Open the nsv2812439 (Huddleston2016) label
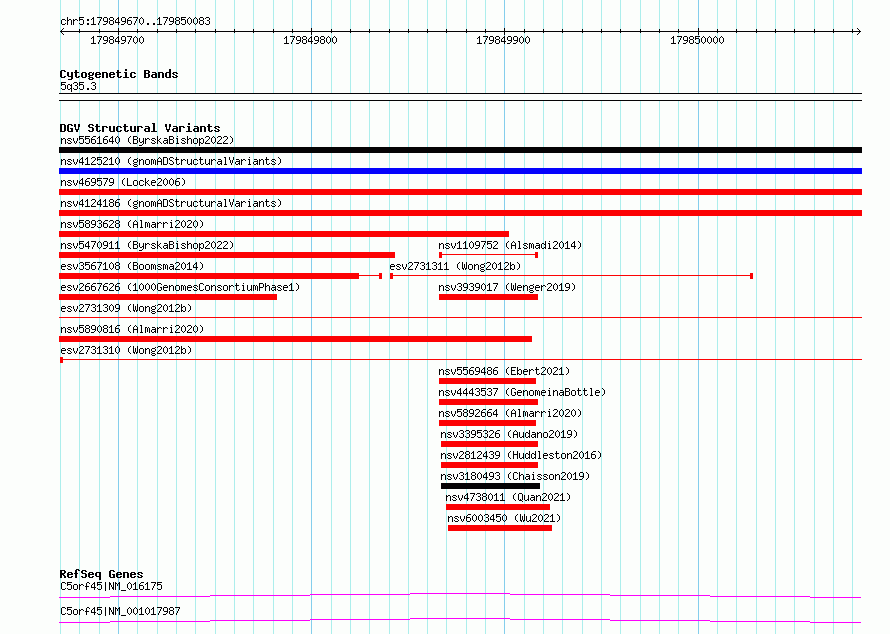 pos(521,455)
